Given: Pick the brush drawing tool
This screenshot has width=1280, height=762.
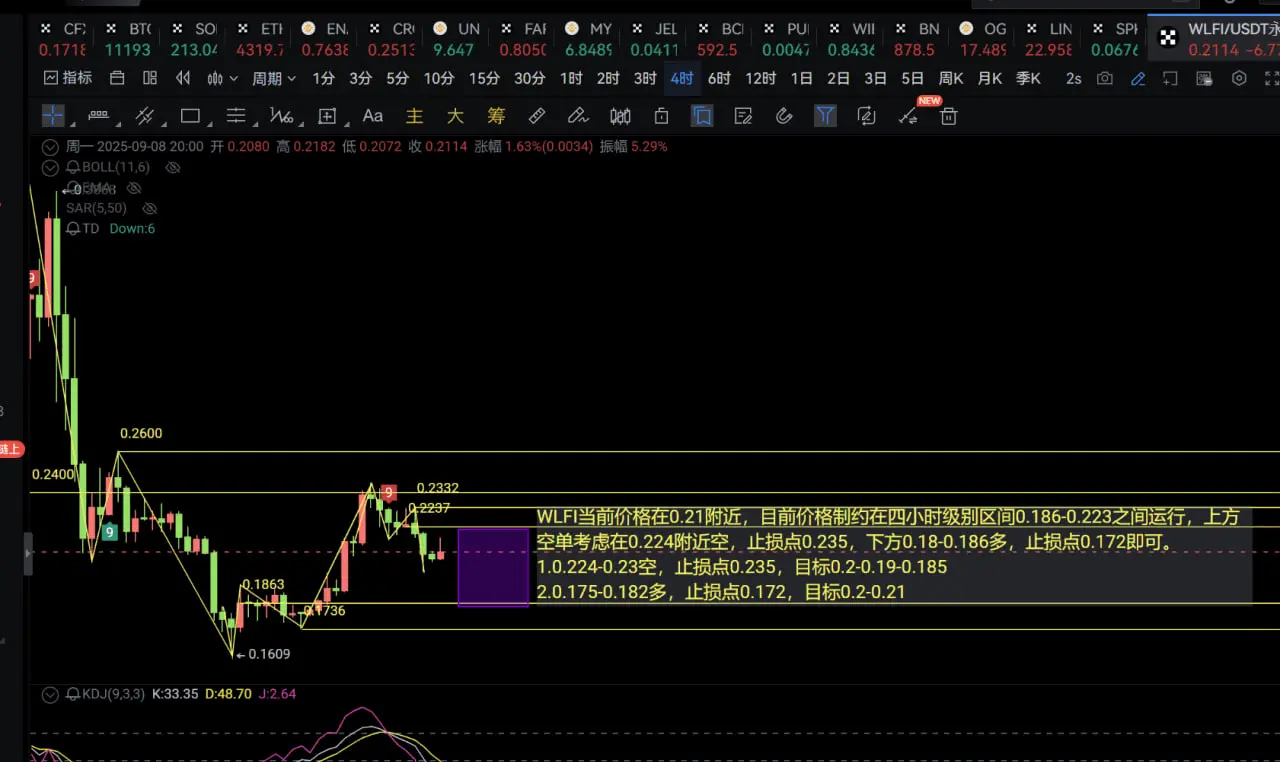Looking at the screenshot, I should pyautogui.click(x=578, y=116).
